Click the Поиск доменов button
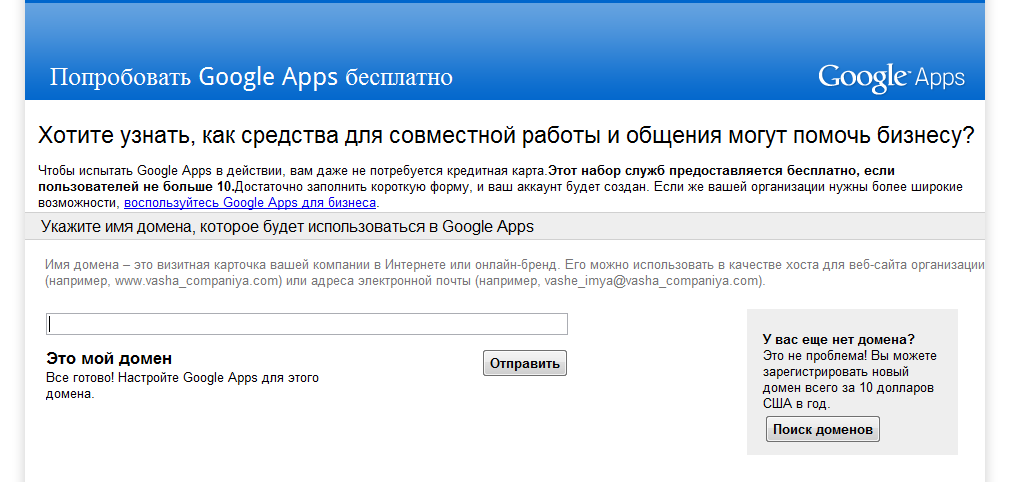 [x=822, y=429]
